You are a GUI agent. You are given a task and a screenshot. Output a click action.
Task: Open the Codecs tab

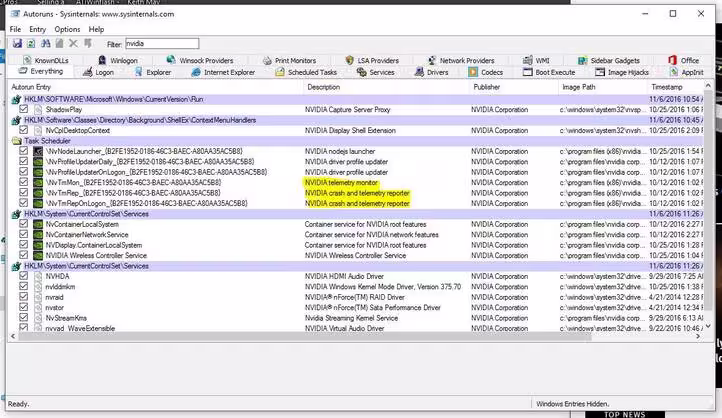tap(486, 72)
